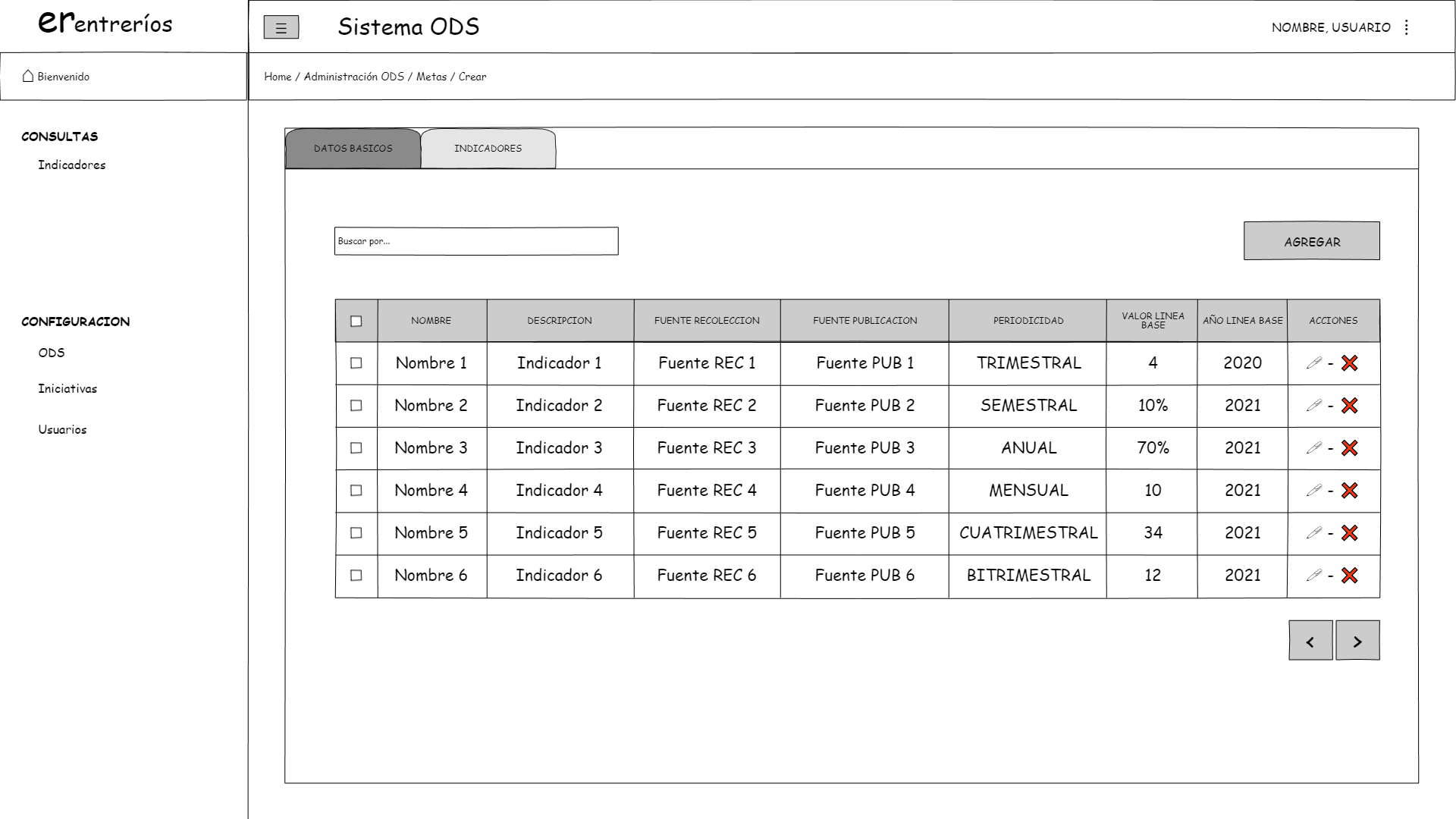Edit the Nombre 3 row with the pencil icon
This screenshot has height=819, width=1456.
[1313, 448]
